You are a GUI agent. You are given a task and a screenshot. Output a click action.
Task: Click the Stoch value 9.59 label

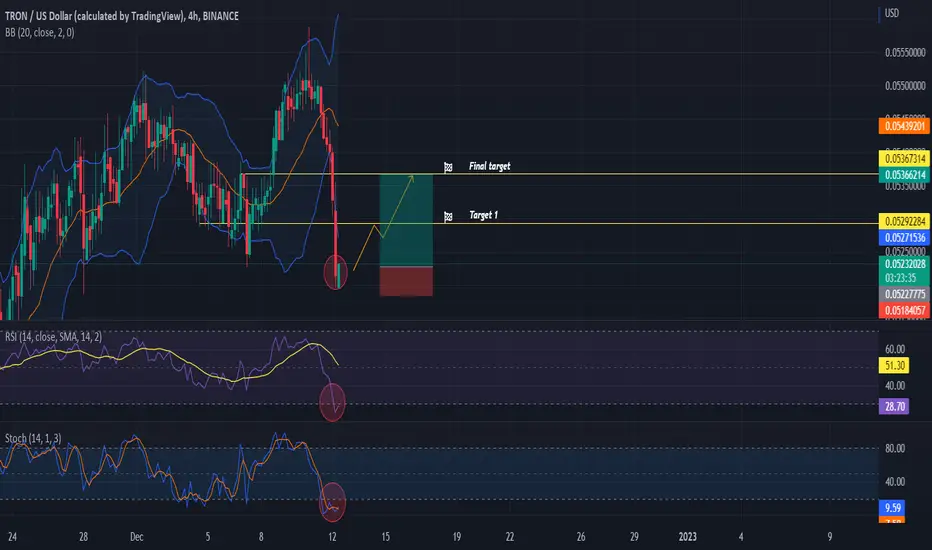pyautogui.click(x=892, y=507)
